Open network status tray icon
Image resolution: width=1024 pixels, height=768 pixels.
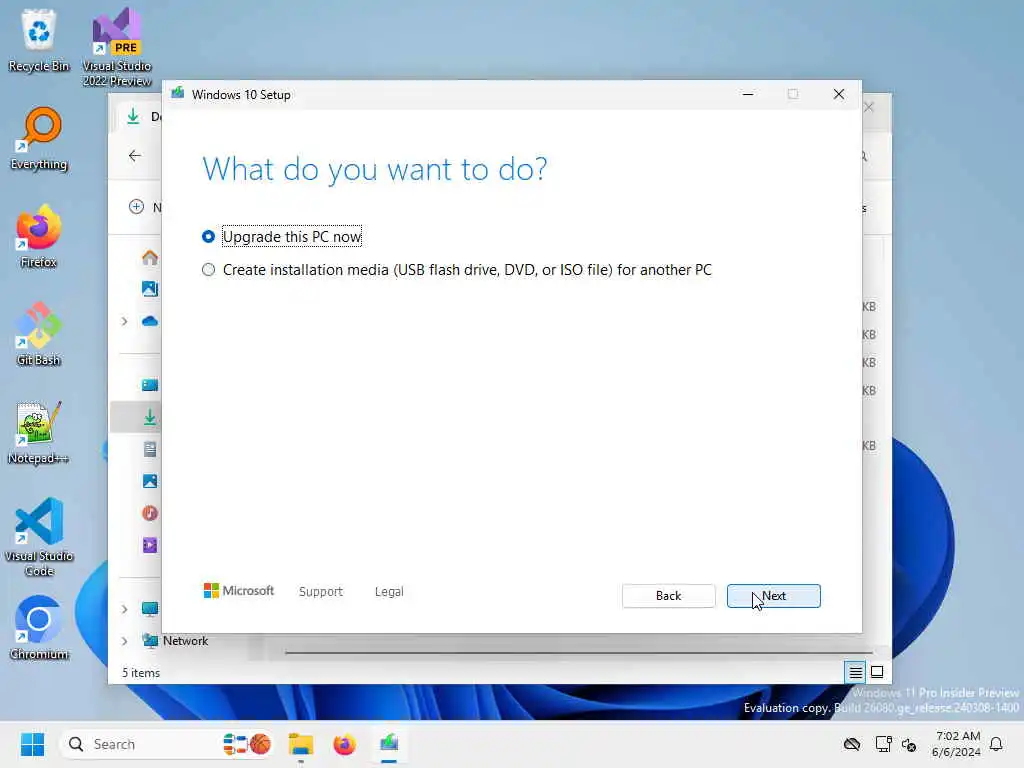[884, 744]
